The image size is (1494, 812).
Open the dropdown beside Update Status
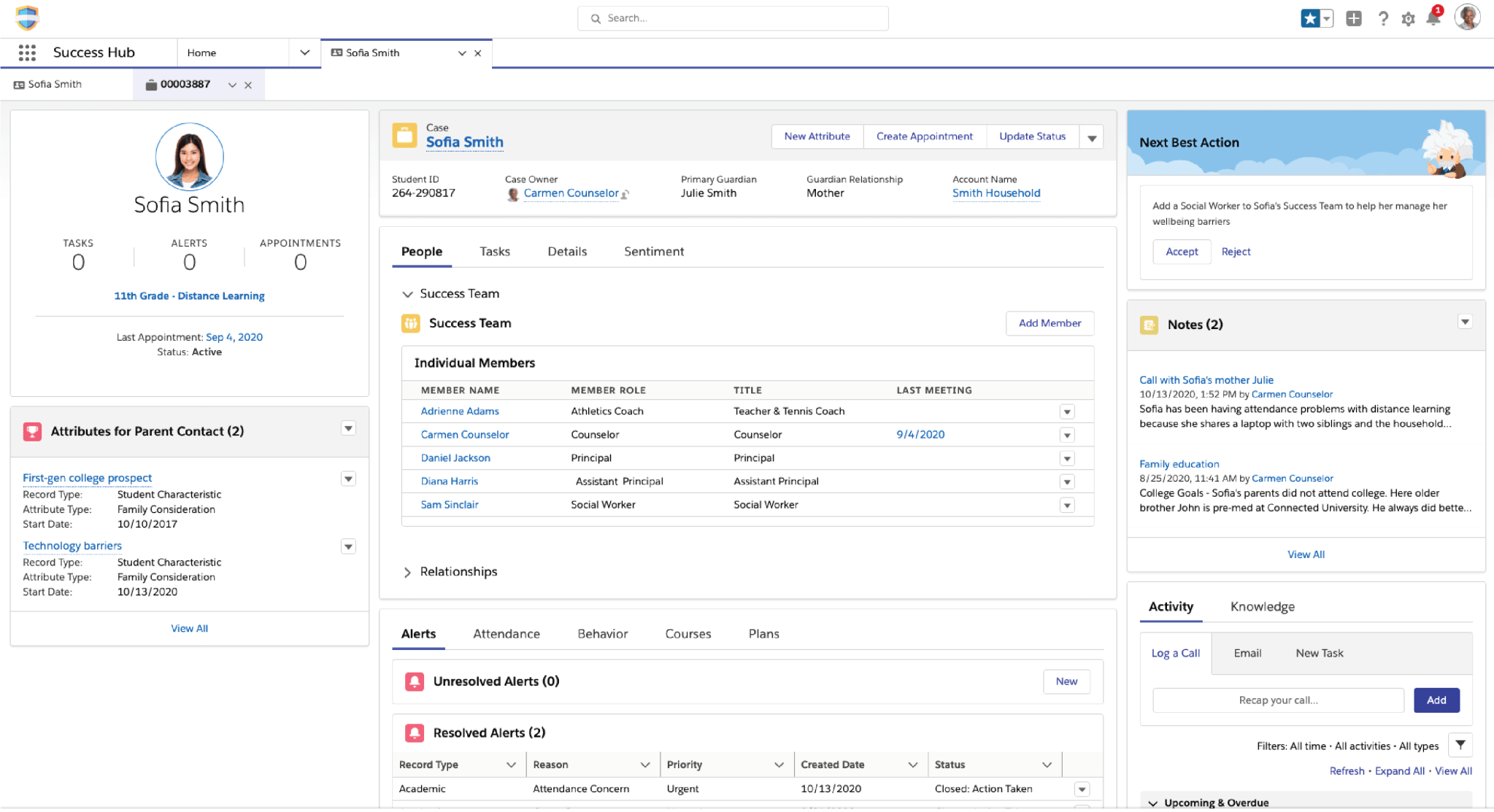1092,137
